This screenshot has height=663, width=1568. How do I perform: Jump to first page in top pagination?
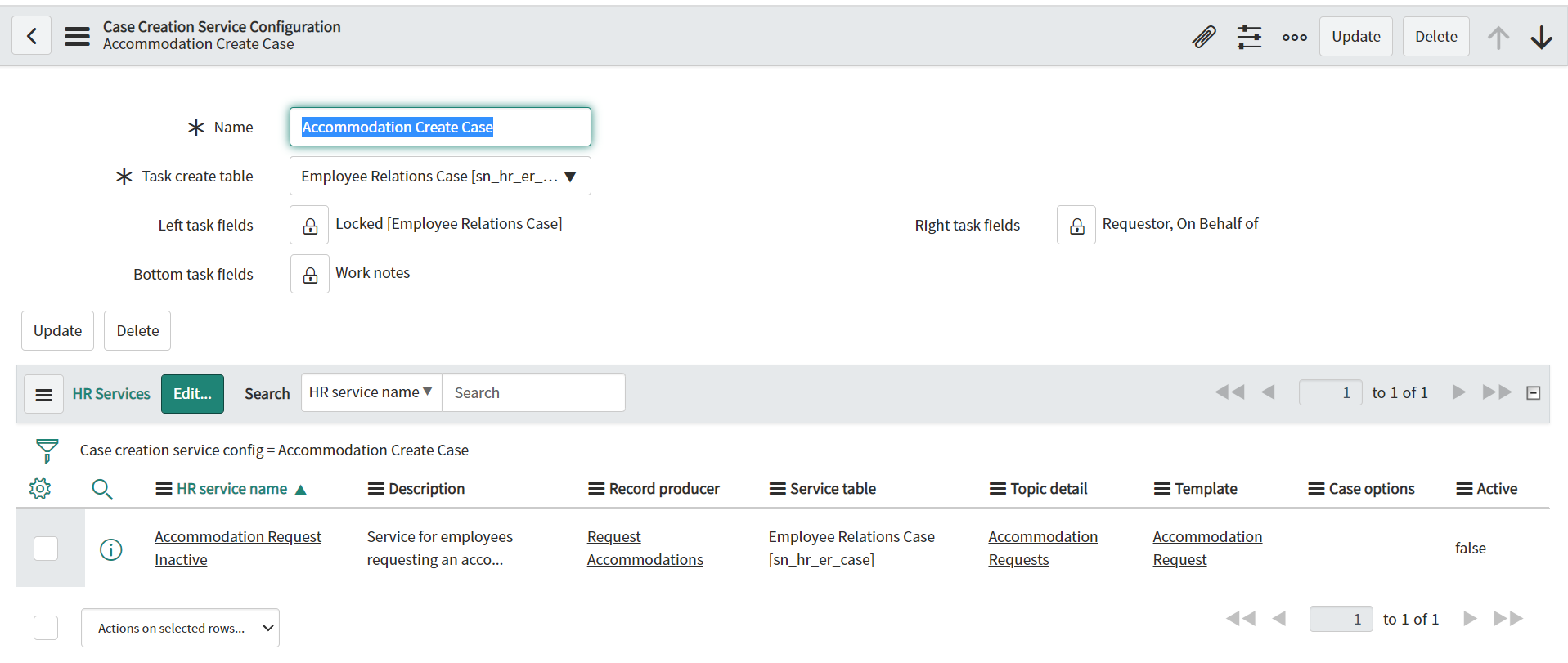pyautogui.click(x=1229, y=392)
